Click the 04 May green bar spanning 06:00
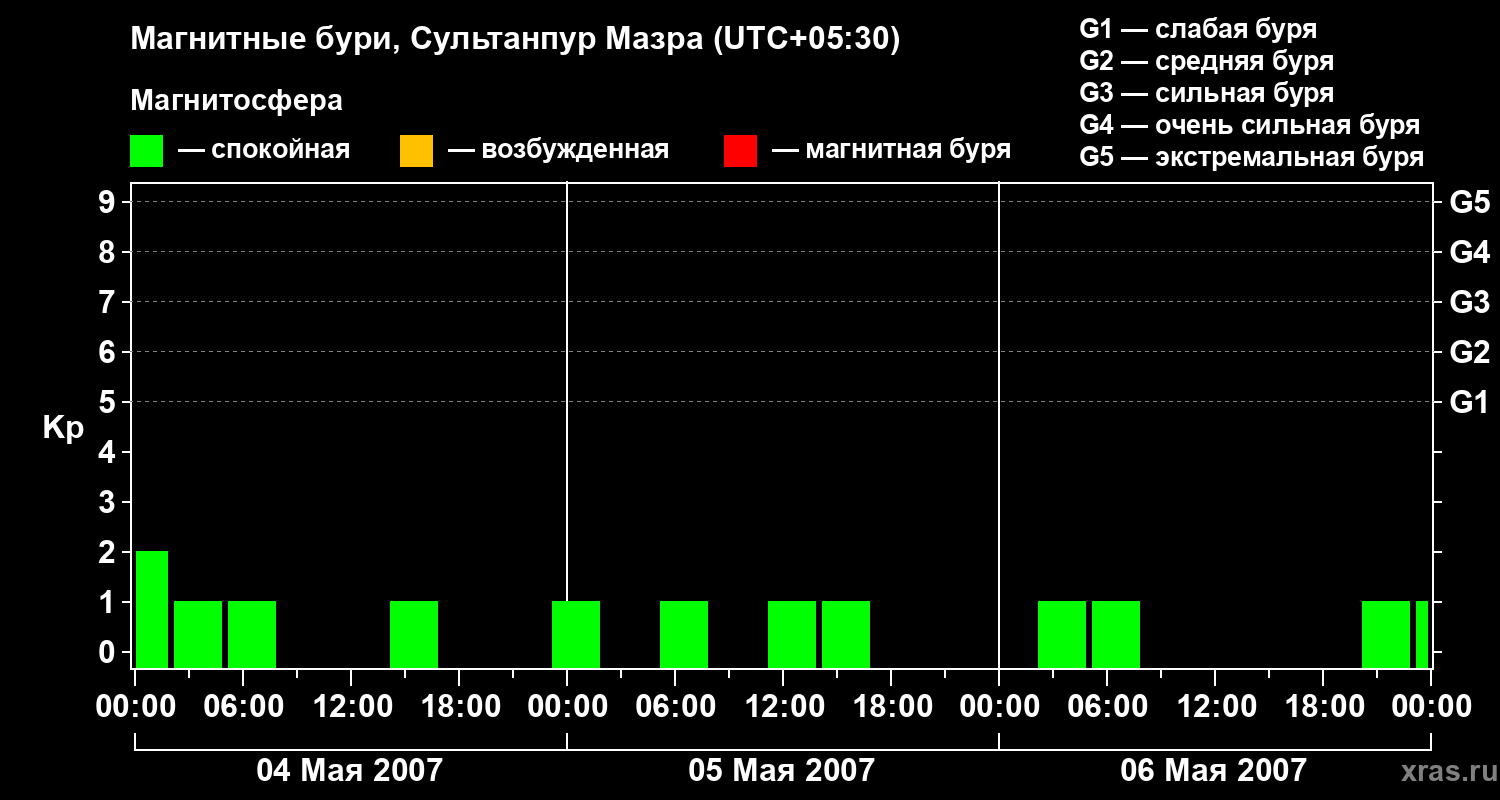Viewport: 1500px width, 800px height. coord(252,634)
